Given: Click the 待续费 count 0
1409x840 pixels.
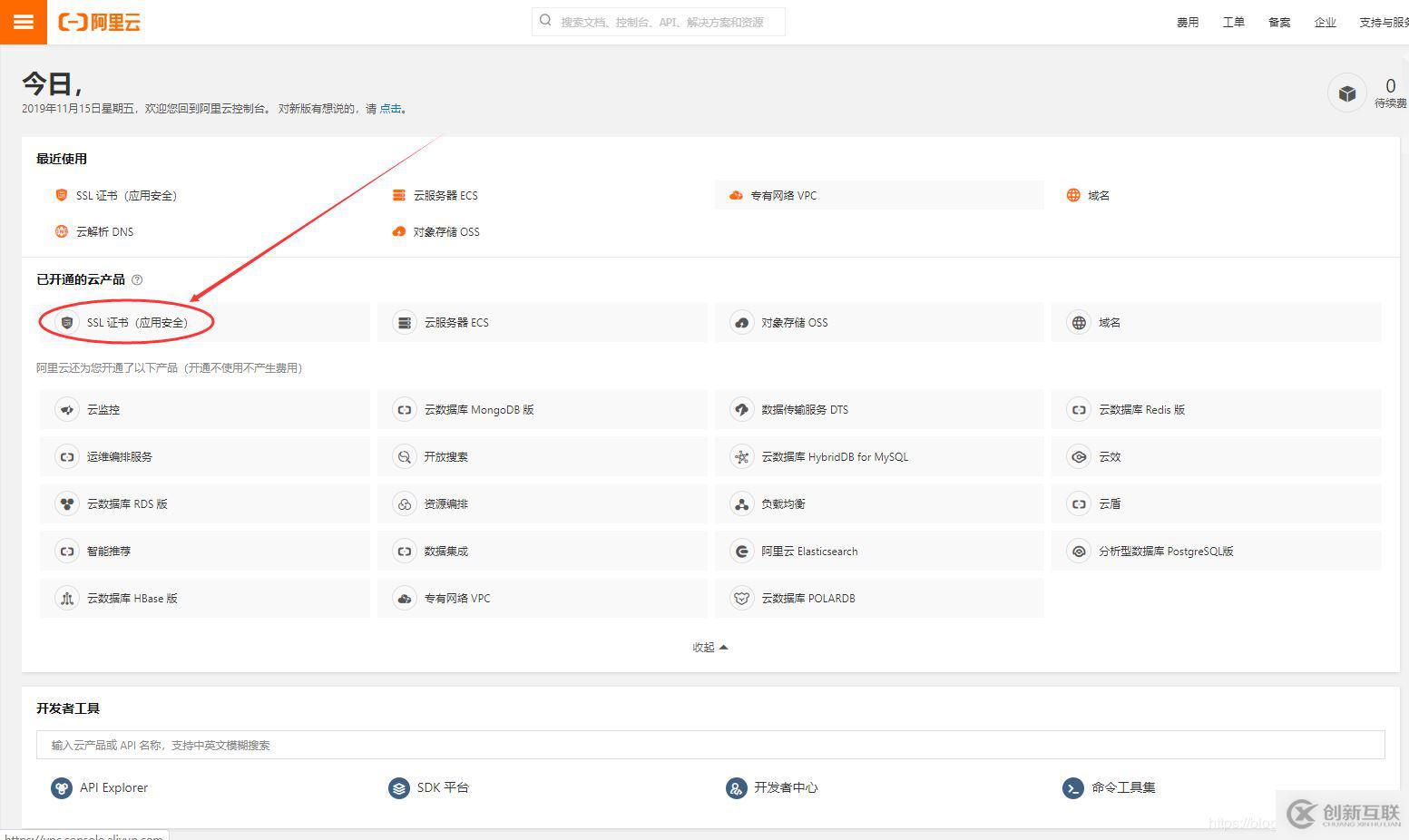Looking at the screenshot, I should pyautogui.click(x=1391, y=86).
